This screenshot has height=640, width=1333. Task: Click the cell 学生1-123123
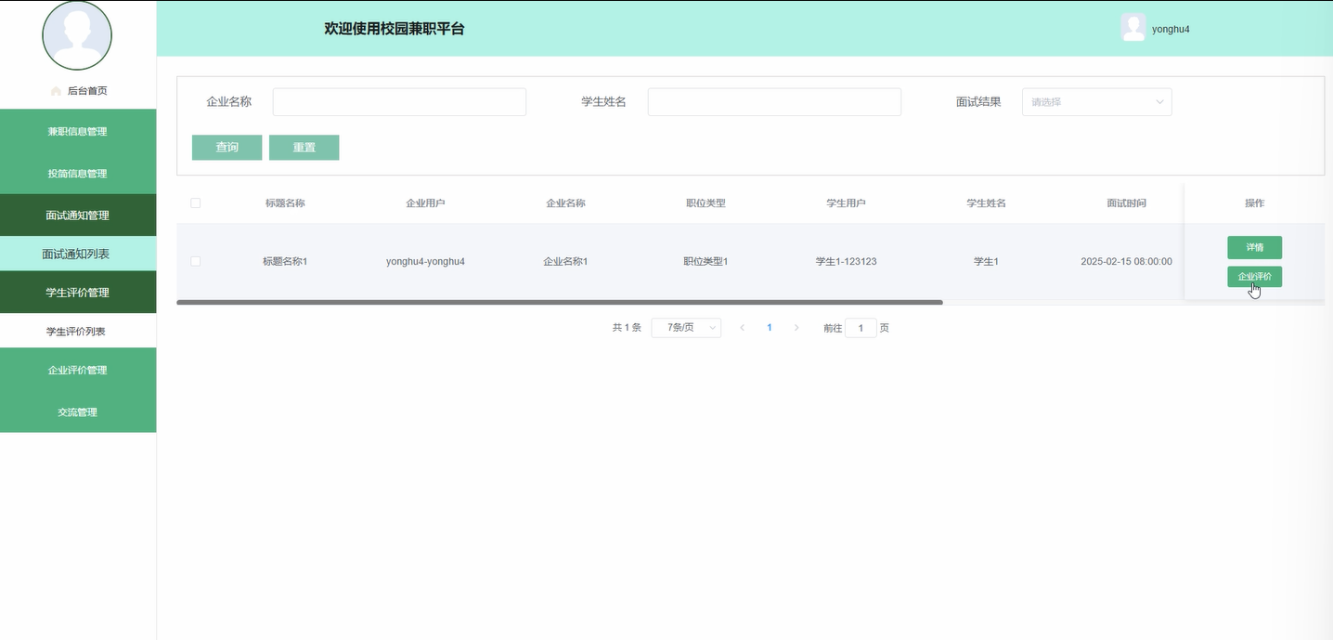(846, 262)
